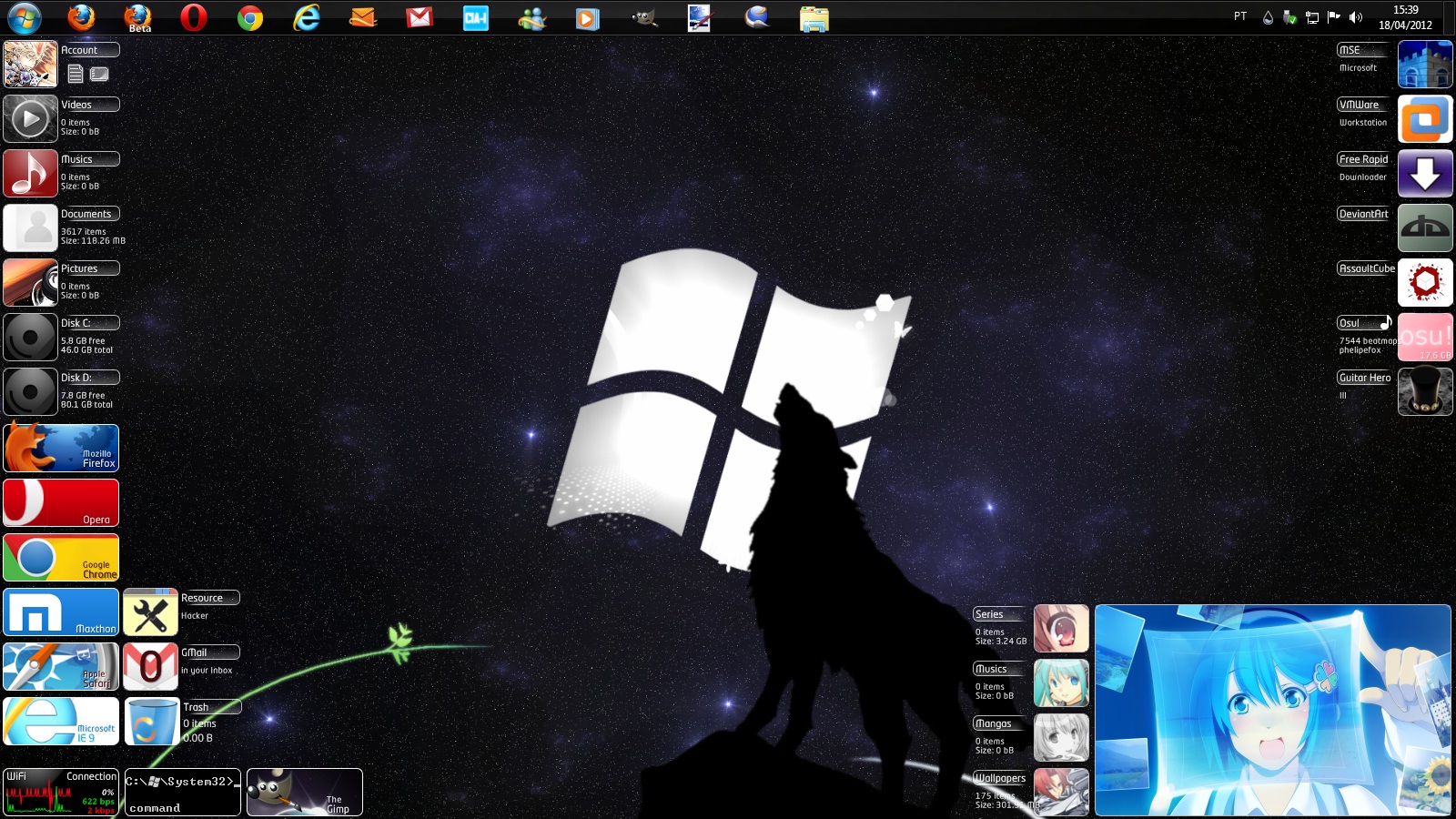Open Opera from the top taskbar
Image resolution: width=1456 pixels, height=819 pixels.
(194, 17)
